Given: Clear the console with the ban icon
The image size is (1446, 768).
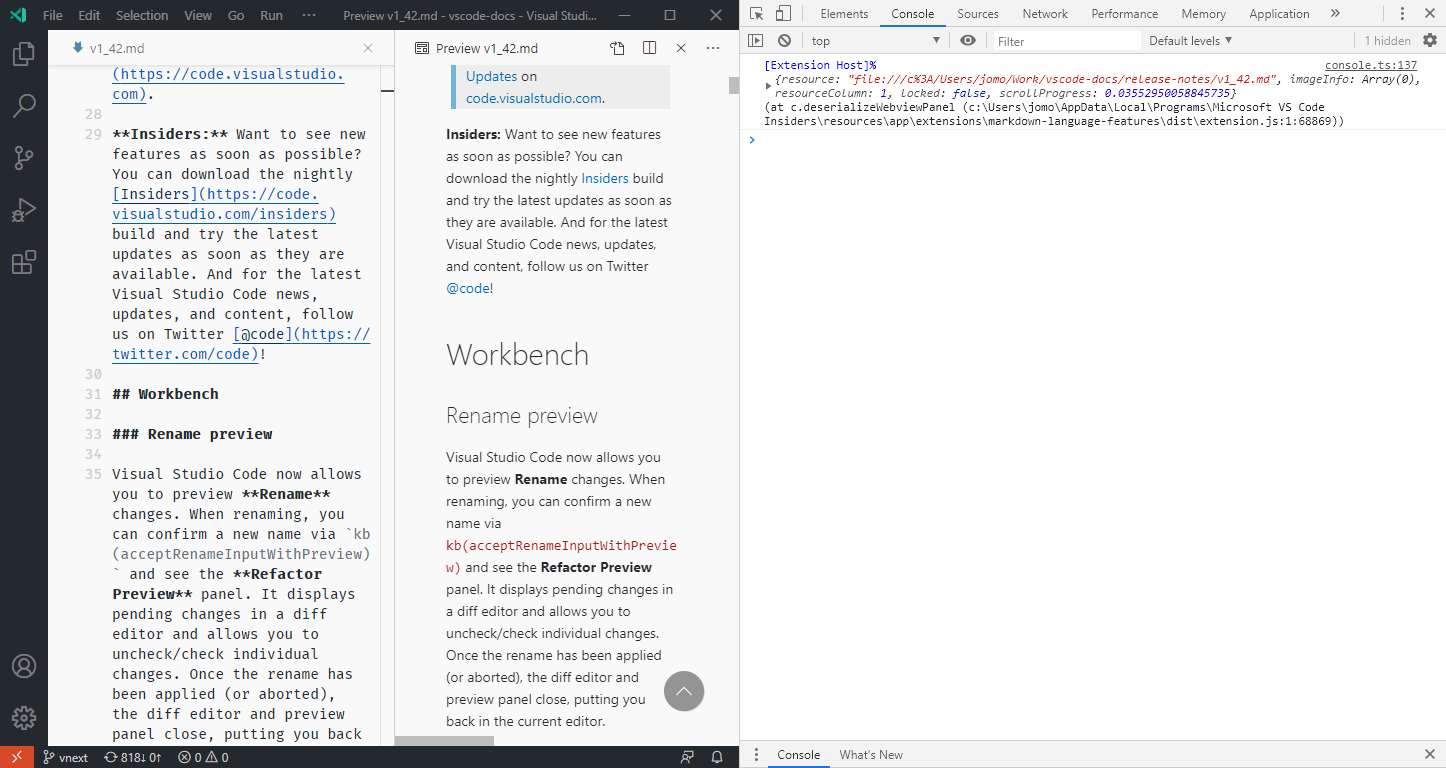Looking at the screenshot, I should [x=784, y=40].
